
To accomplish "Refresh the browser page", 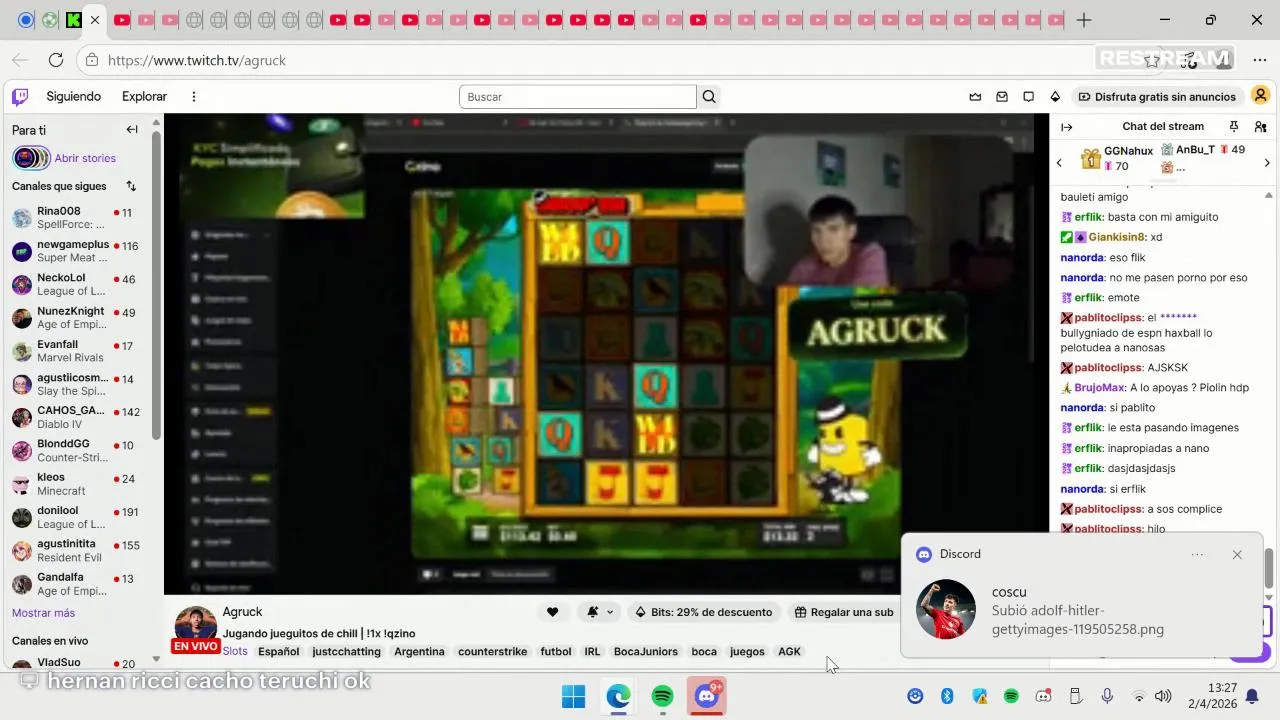I will point(56,60).
